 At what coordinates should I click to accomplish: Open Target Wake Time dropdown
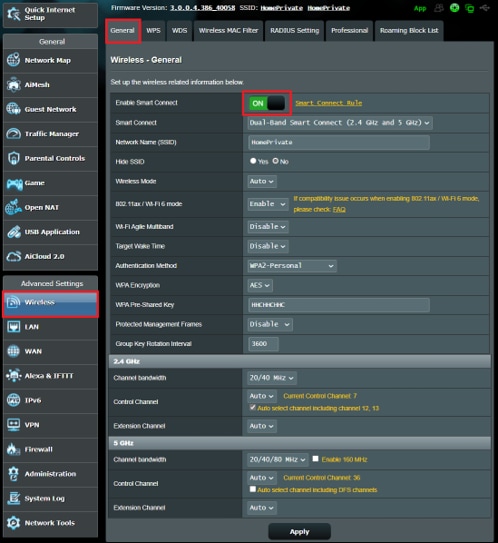tap(268, 246)
